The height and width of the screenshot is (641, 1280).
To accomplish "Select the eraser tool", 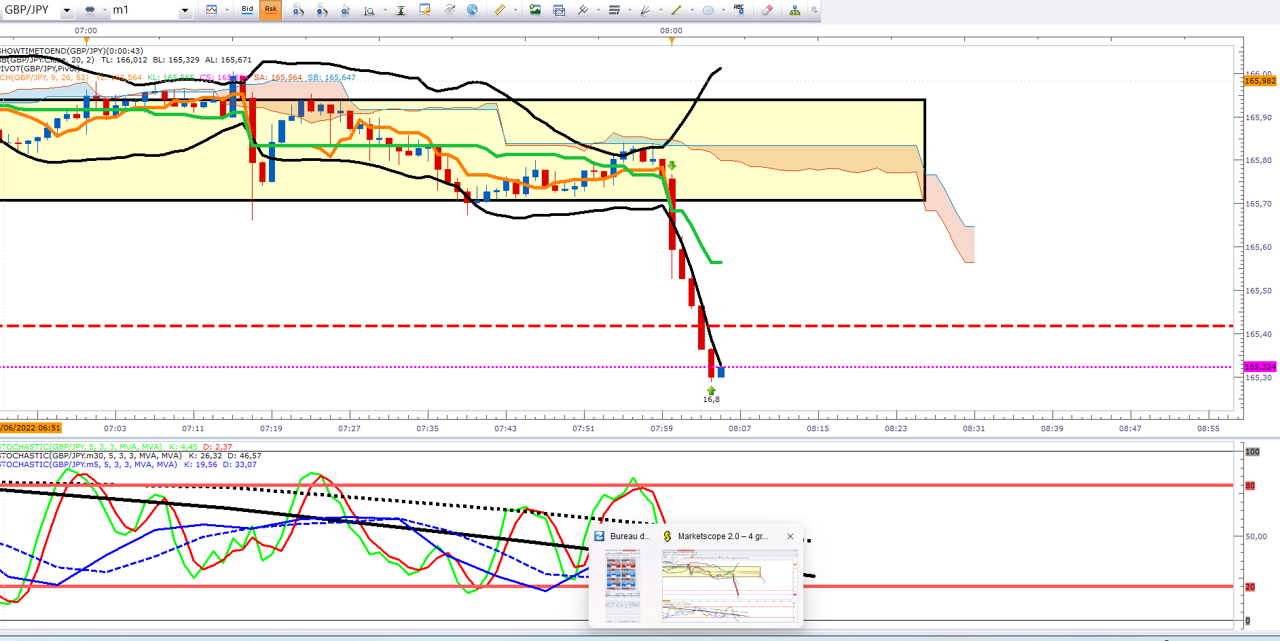I will 767,10.
